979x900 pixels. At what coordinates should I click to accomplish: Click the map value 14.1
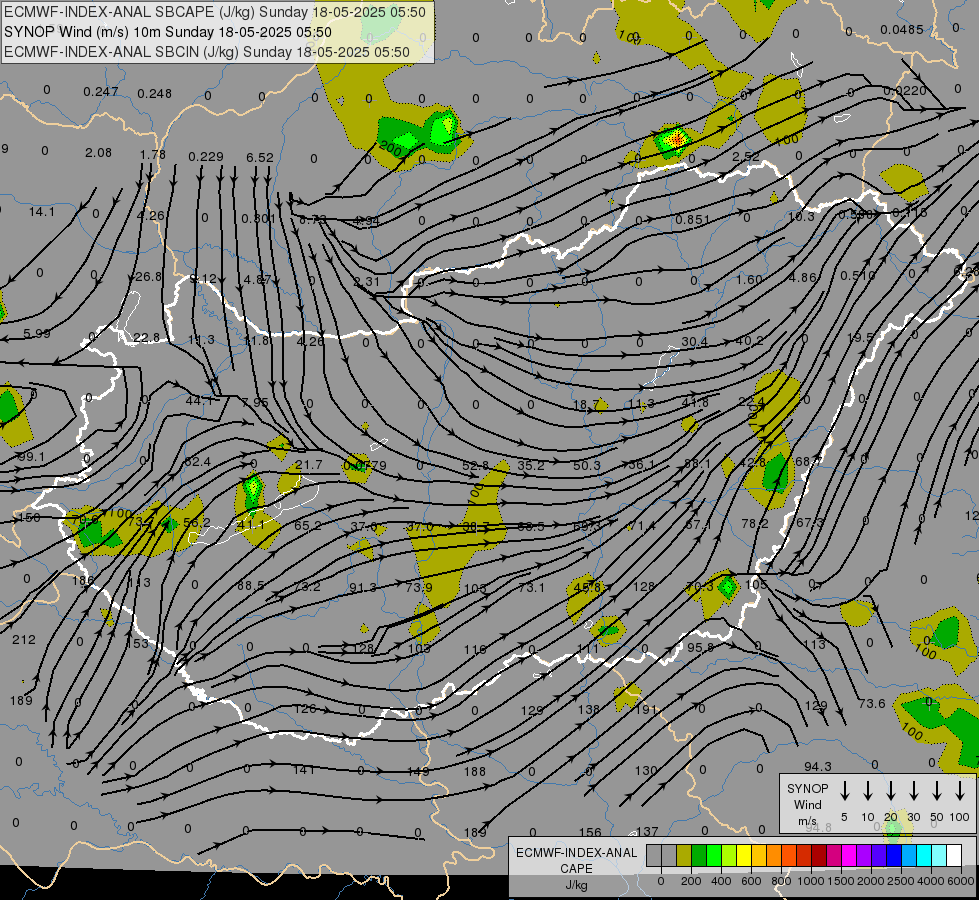click(42, 212)
